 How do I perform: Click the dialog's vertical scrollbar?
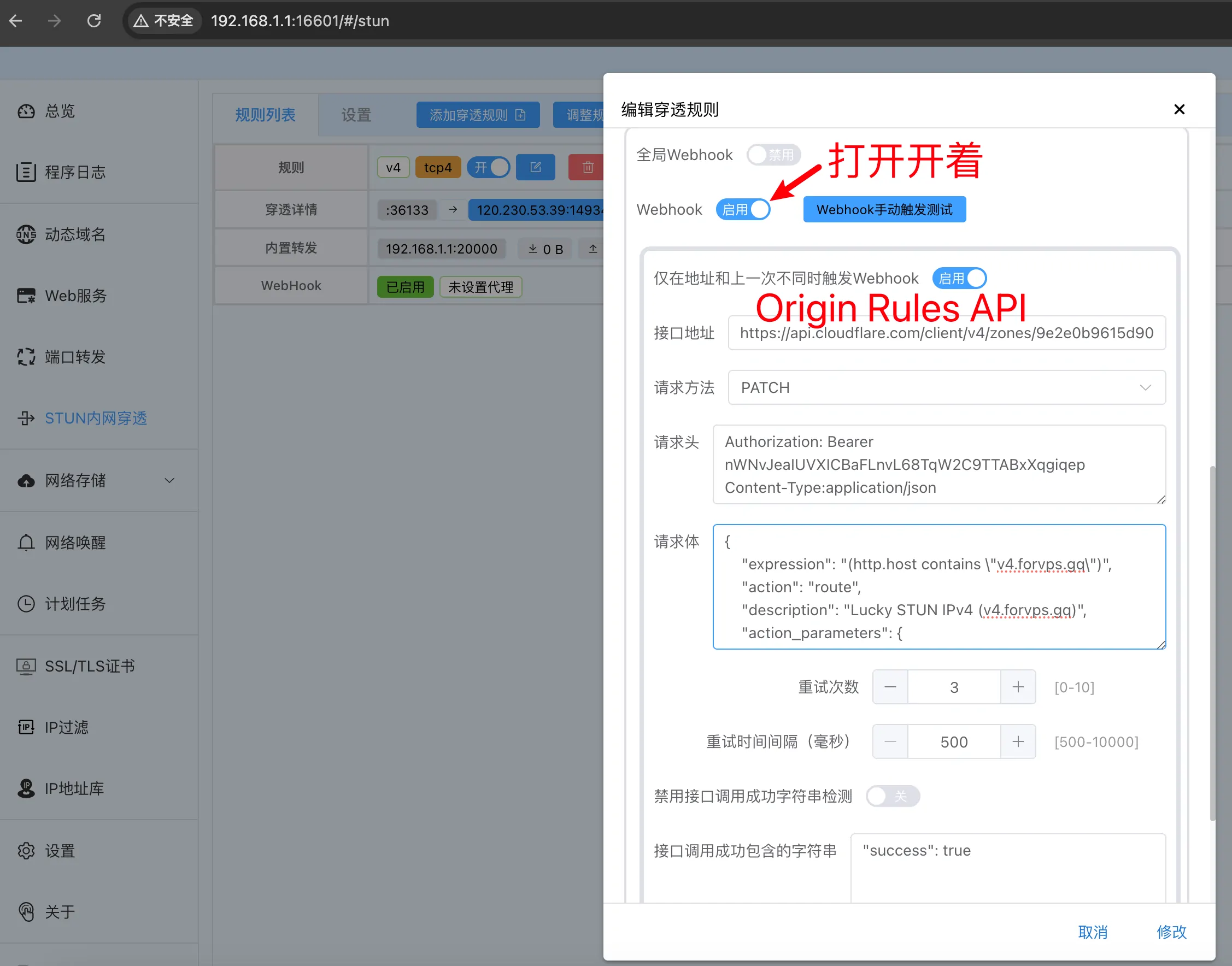click(x=1212, y=643)
